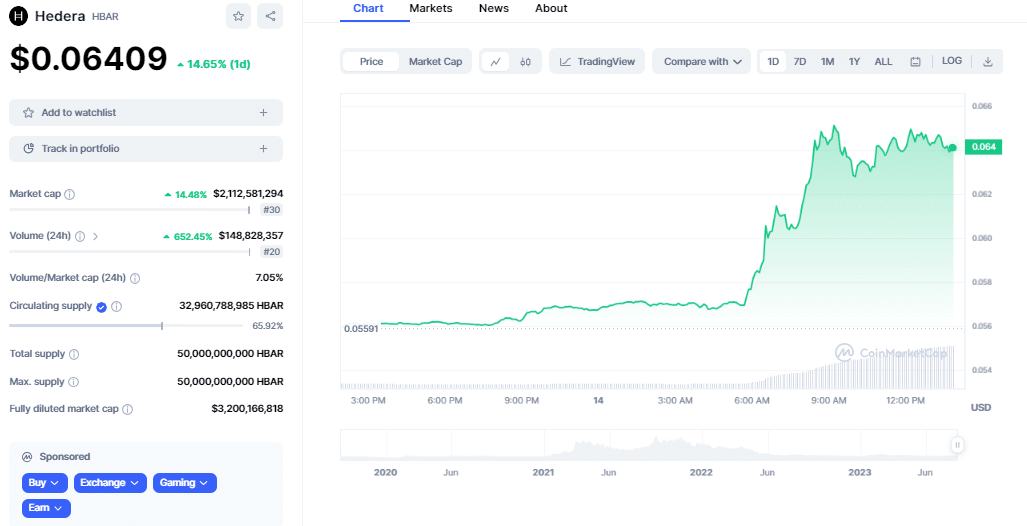
Task: Select ALL time range
Action: 884,62
